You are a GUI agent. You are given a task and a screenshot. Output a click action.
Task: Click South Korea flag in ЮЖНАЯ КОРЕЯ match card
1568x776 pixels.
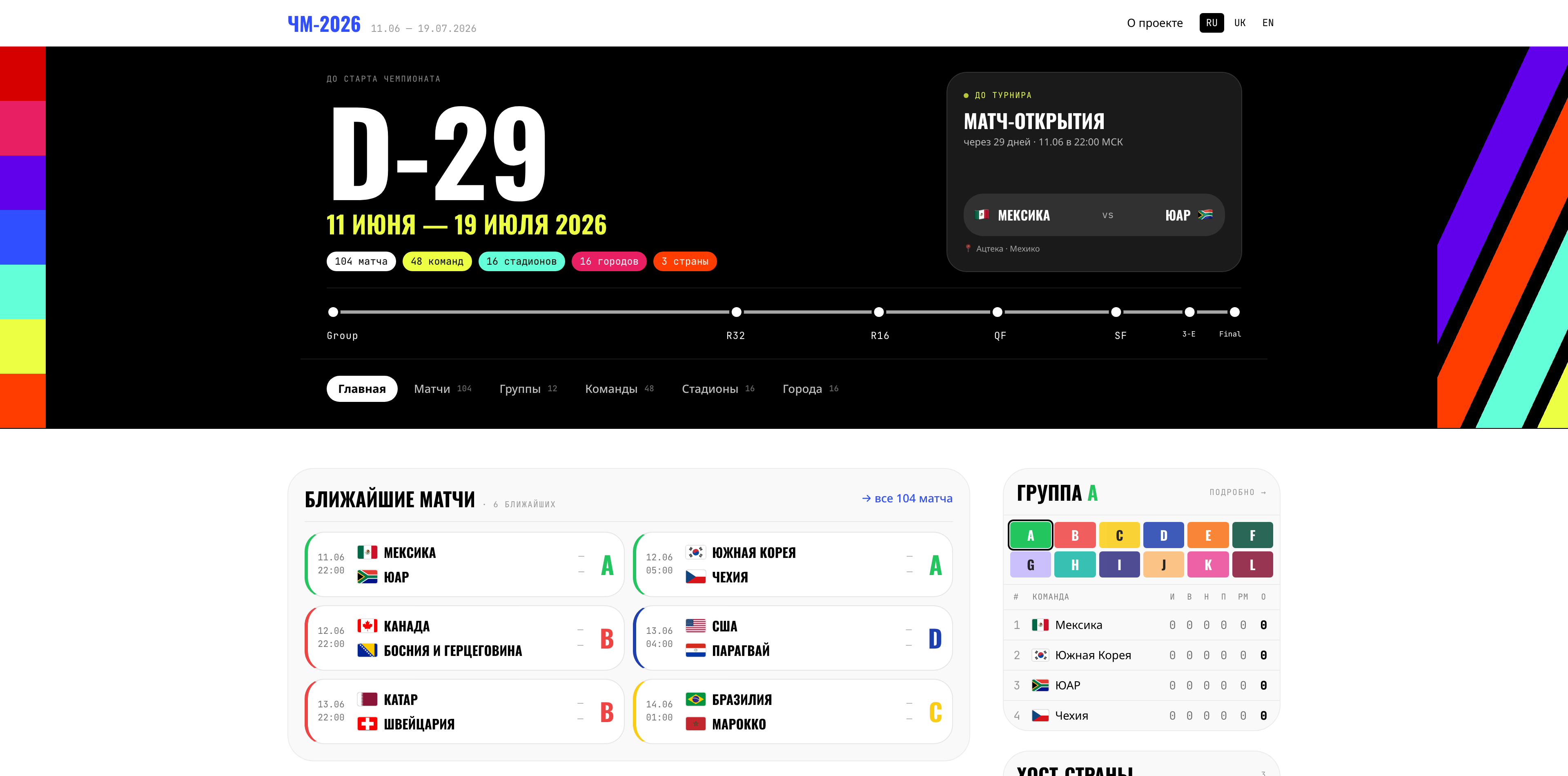tap(695, 552)
